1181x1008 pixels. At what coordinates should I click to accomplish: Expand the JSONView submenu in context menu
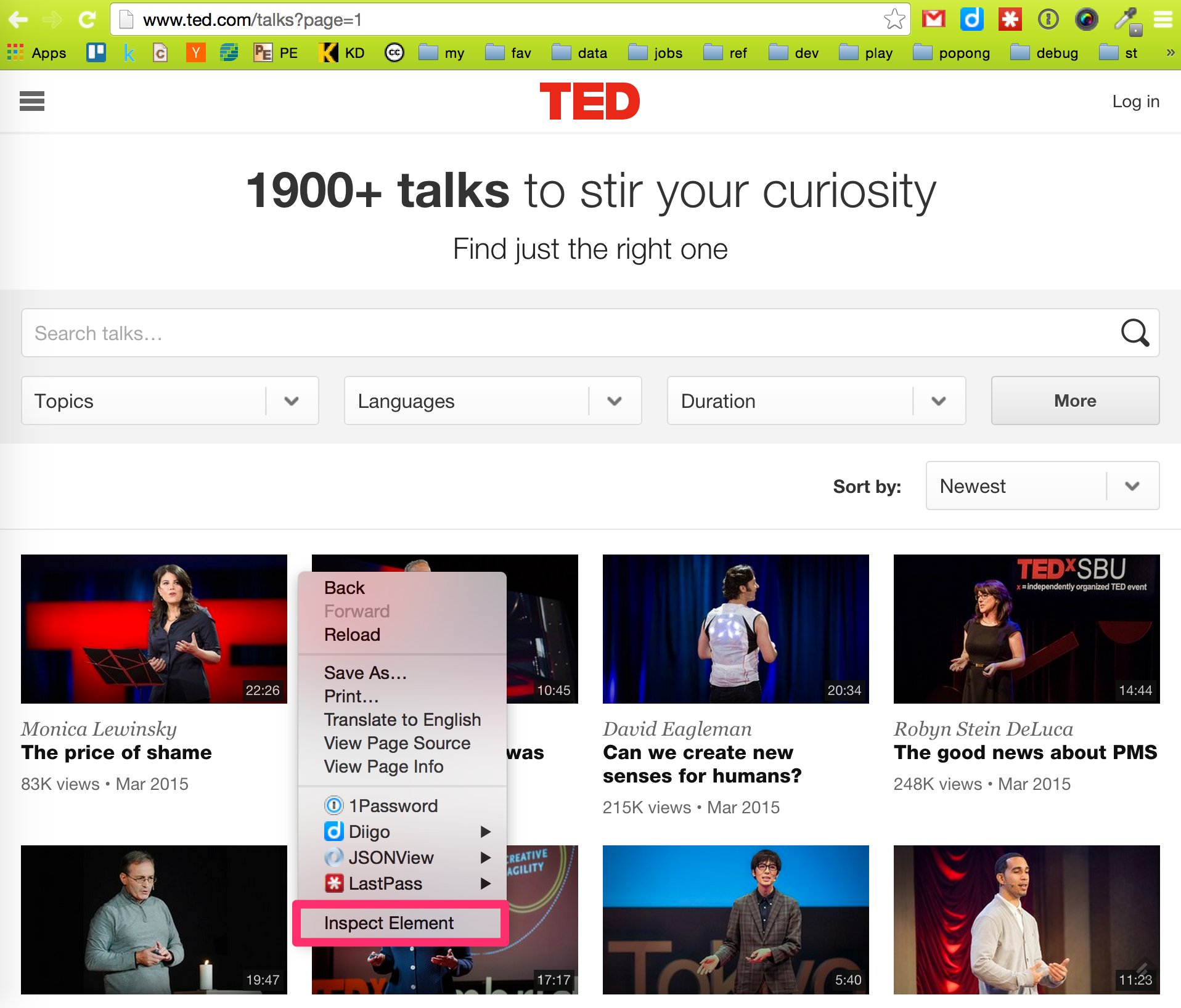[403, 858]
